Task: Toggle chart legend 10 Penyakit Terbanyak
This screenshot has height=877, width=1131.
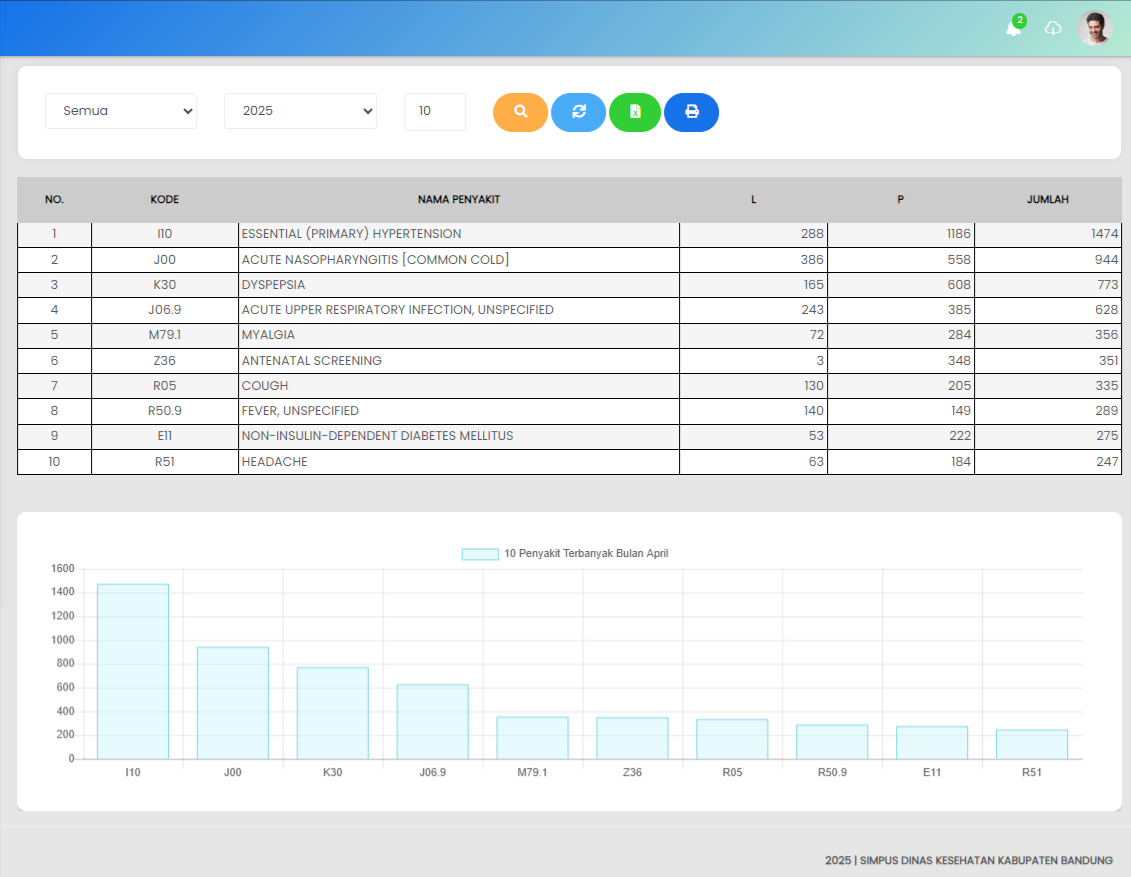Action: coord(585,553)
